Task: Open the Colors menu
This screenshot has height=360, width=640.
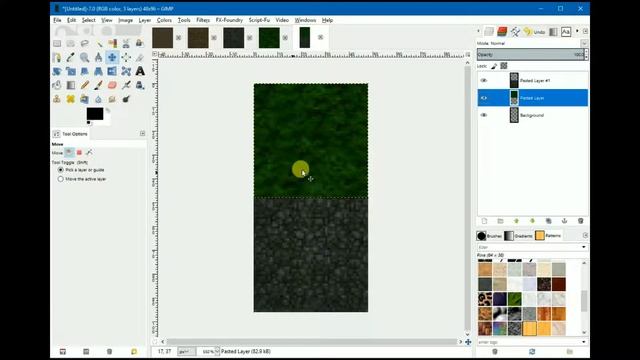Action: tap(164, 20)
